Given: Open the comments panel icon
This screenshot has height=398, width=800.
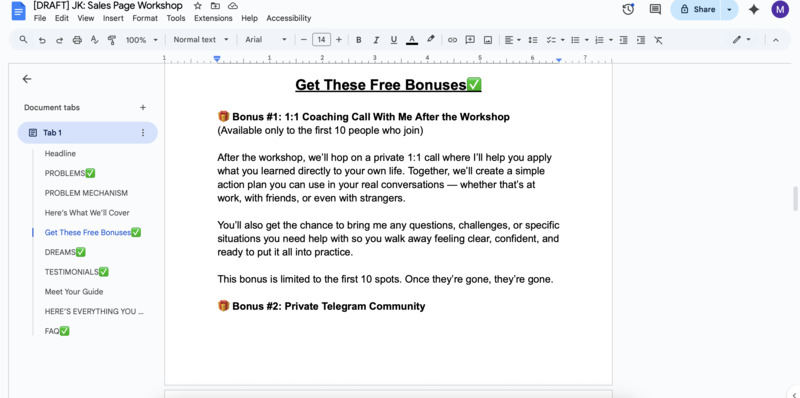Looking at the screenshot, I should 655,9.
